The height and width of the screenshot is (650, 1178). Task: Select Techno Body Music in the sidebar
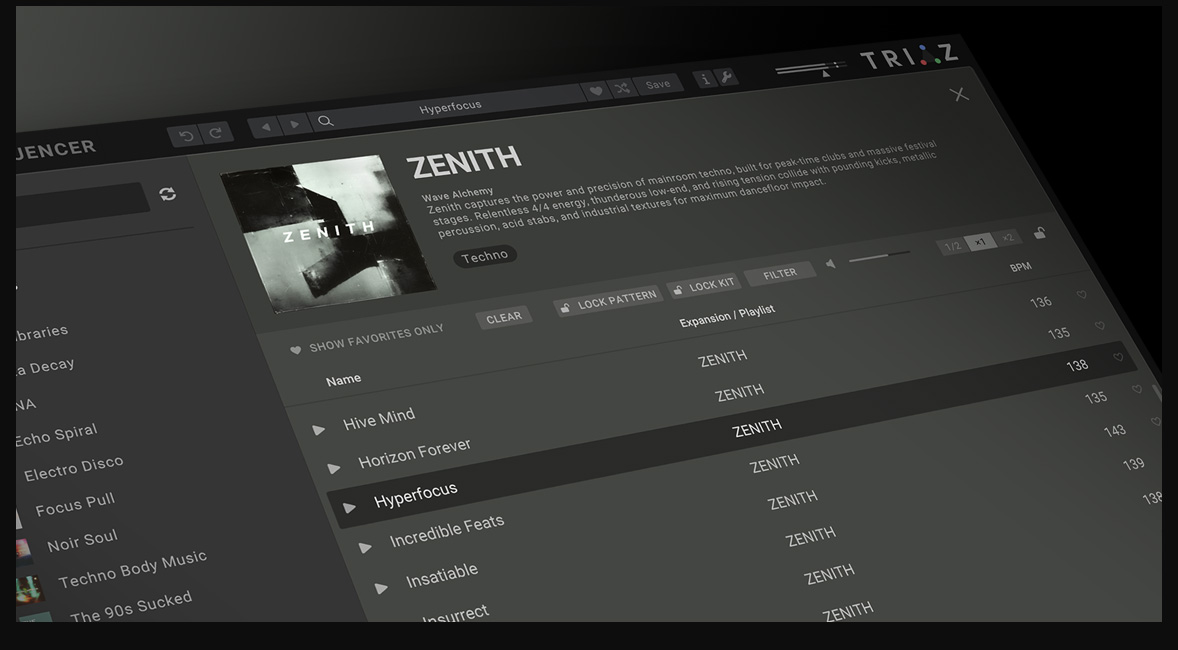pyautogui.click(x=132, y=569)
